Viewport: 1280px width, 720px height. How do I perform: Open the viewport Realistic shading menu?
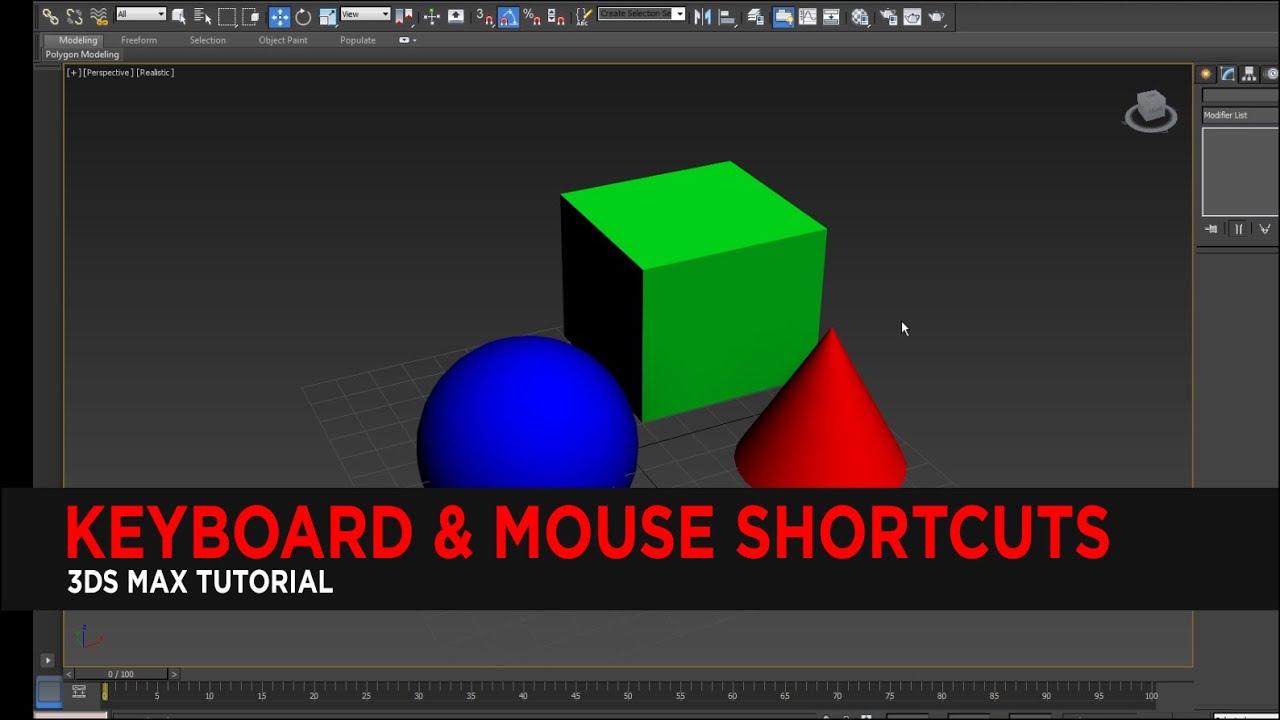tap(155, 72)
